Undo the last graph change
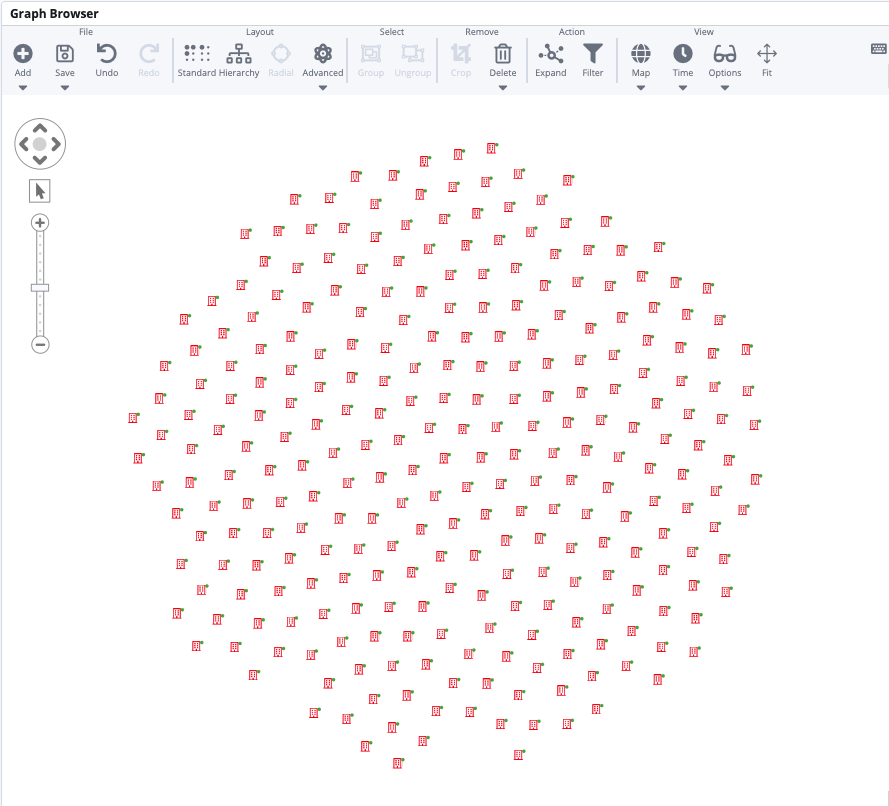The height and width of the screenshot is (806, 889). pos(106,54)
